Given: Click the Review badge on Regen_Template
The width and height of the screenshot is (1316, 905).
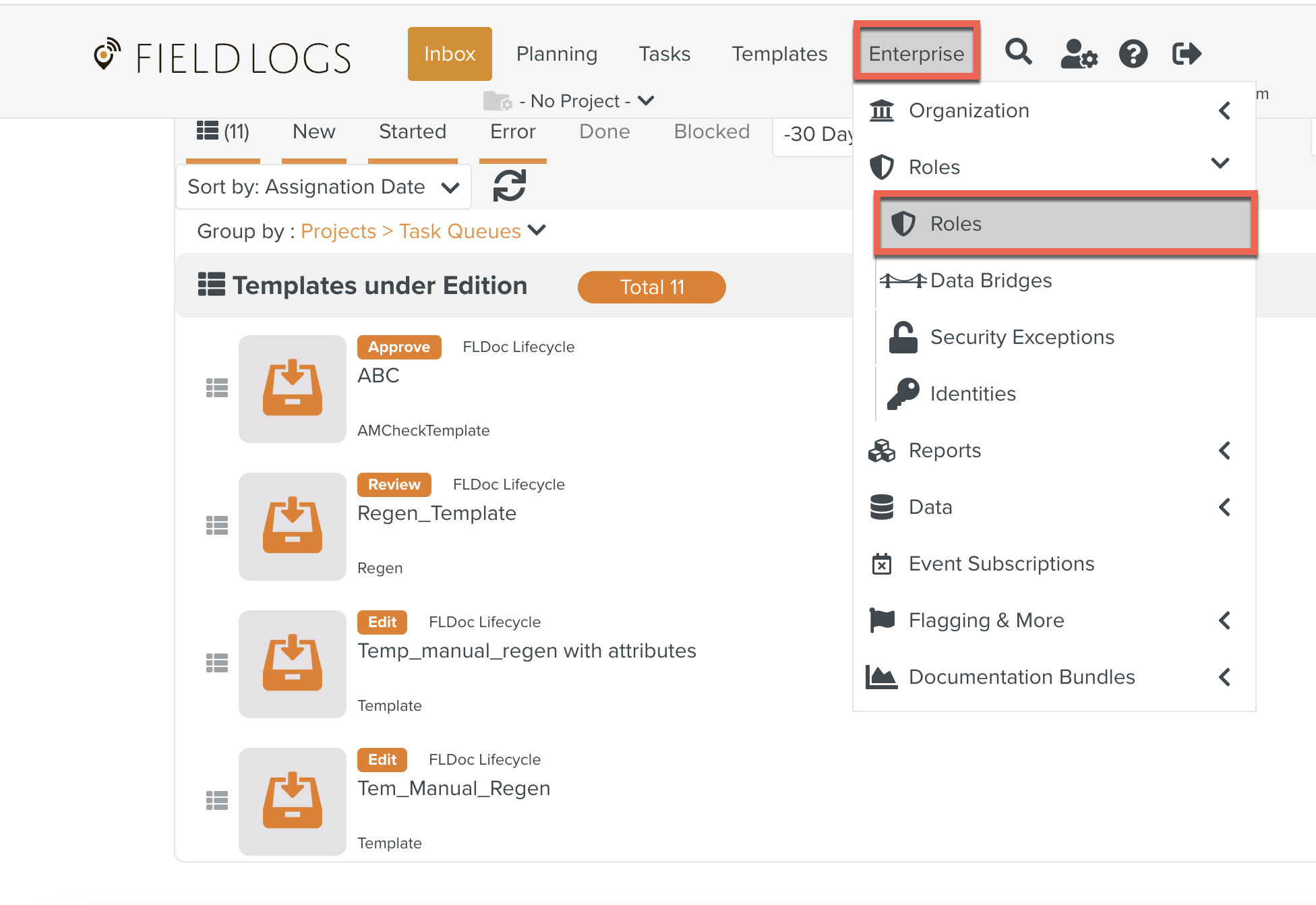Looking at the screenshot, I should pos(394,485).
